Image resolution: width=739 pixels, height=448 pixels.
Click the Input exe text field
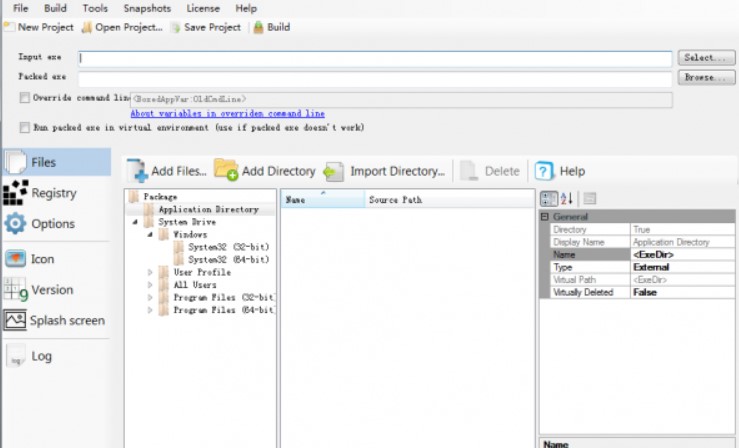click(375, 58)
